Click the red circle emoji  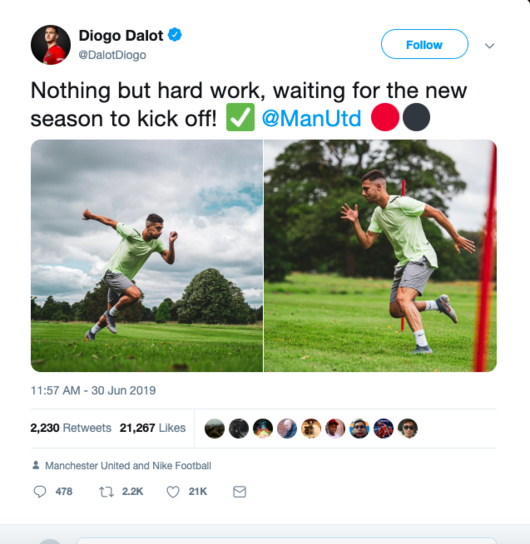[x=385, y=117]
